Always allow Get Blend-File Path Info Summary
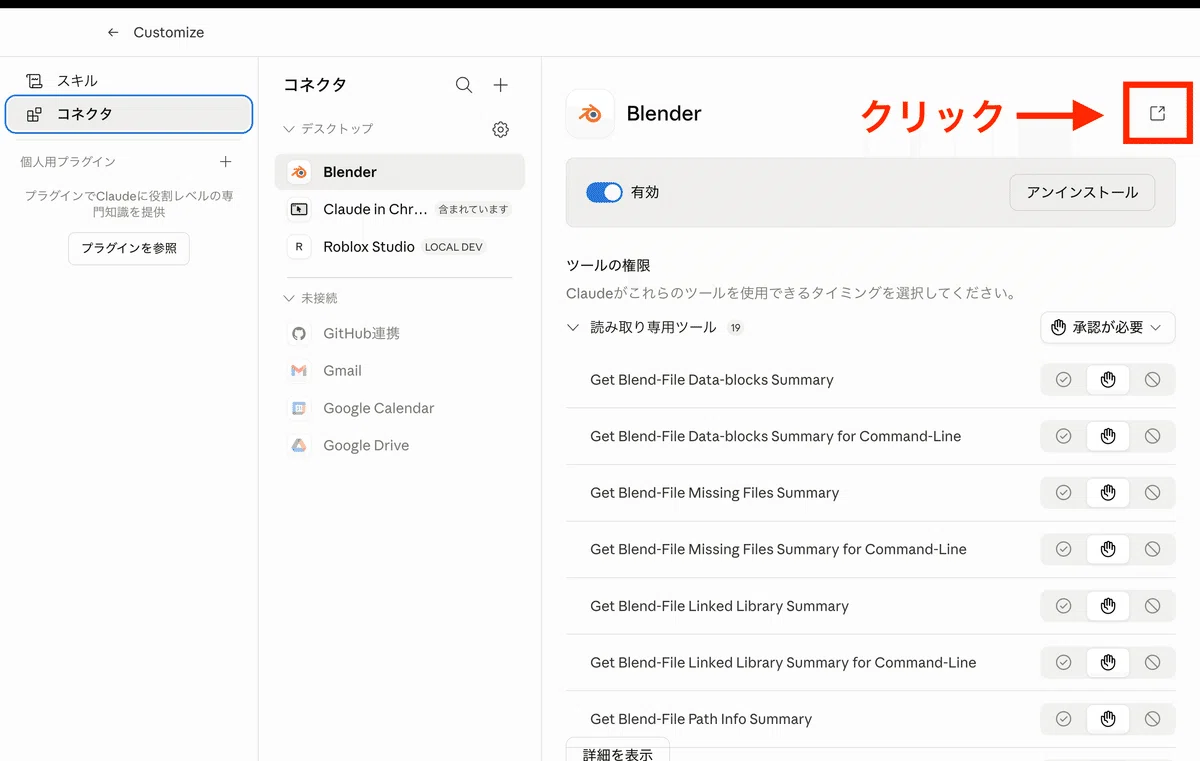1200x761 pixels. (1063, 719)
